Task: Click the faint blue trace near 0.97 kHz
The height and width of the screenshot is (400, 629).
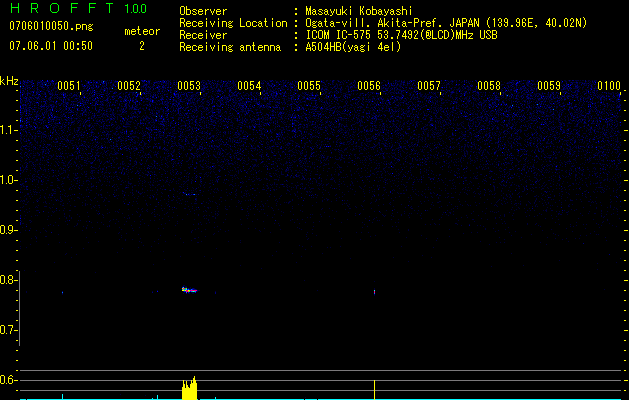Action: coord(190,194)
